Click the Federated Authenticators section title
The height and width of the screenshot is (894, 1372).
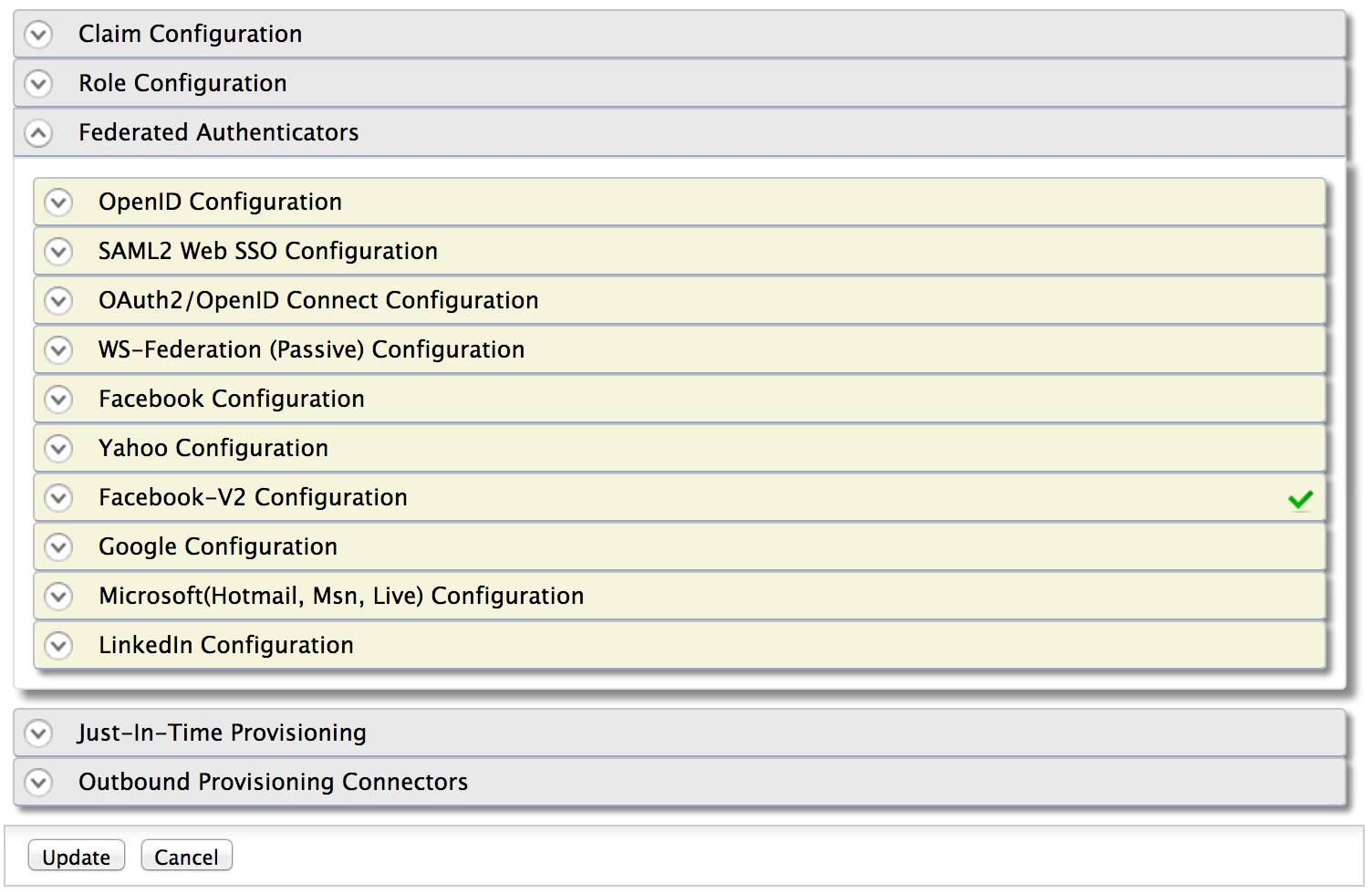[219, 132]
